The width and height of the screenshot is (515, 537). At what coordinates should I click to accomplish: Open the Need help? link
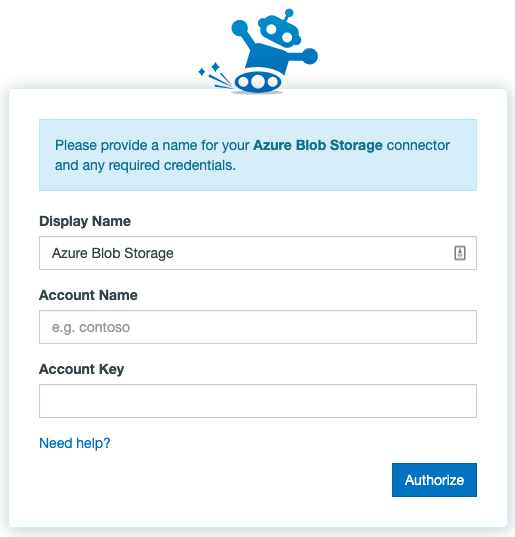(x=75, y=443)
